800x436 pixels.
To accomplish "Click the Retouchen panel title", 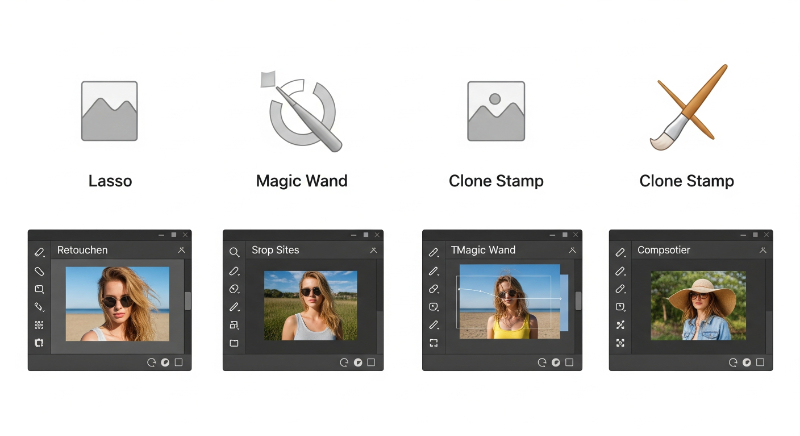I will (x=82, y=250).
